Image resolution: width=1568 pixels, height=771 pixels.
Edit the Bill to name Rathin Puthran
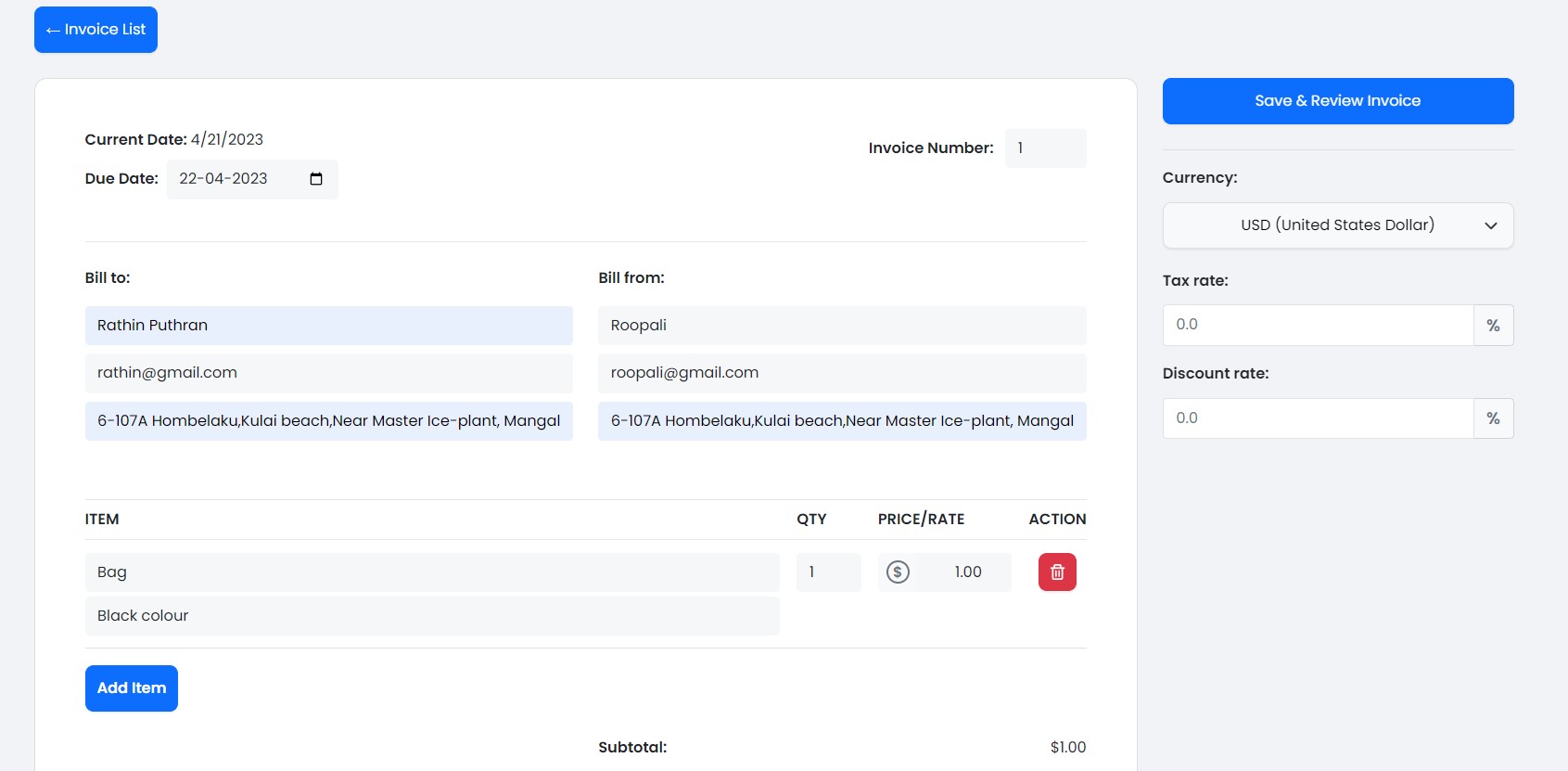(328, 326)
